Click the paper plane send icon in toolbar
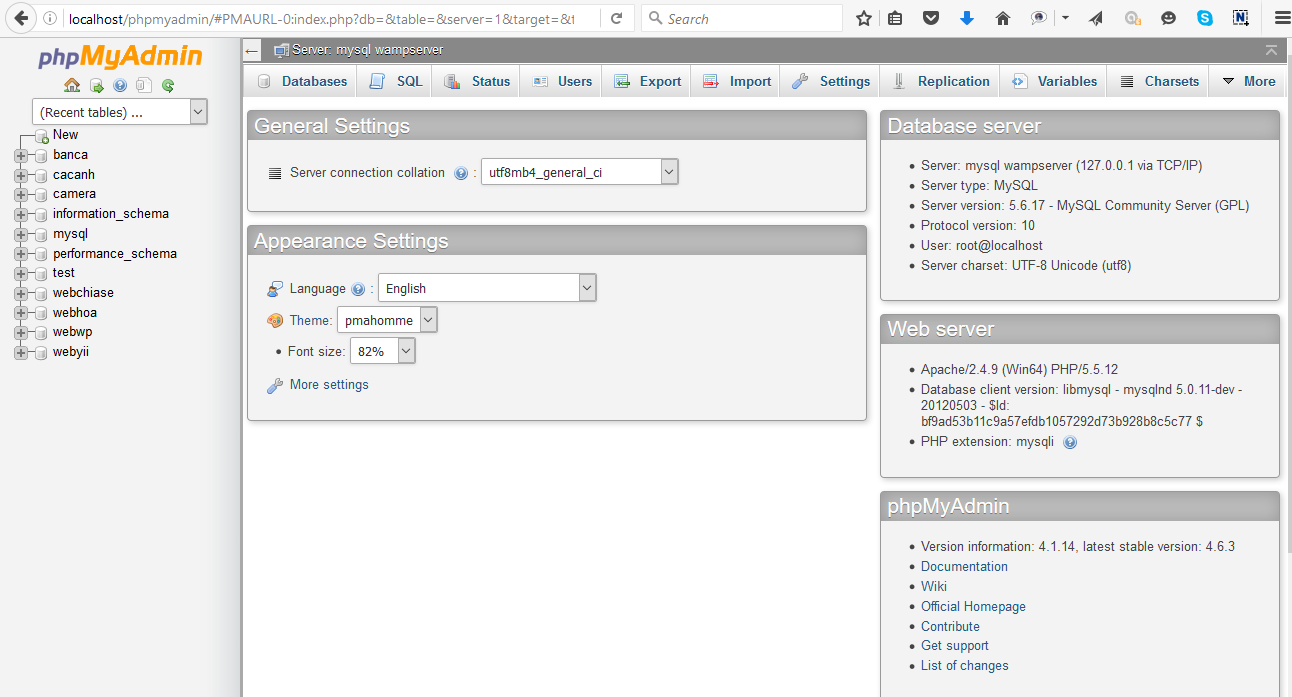This screenshot has height=697, width=1292. tap(1096, 18)
